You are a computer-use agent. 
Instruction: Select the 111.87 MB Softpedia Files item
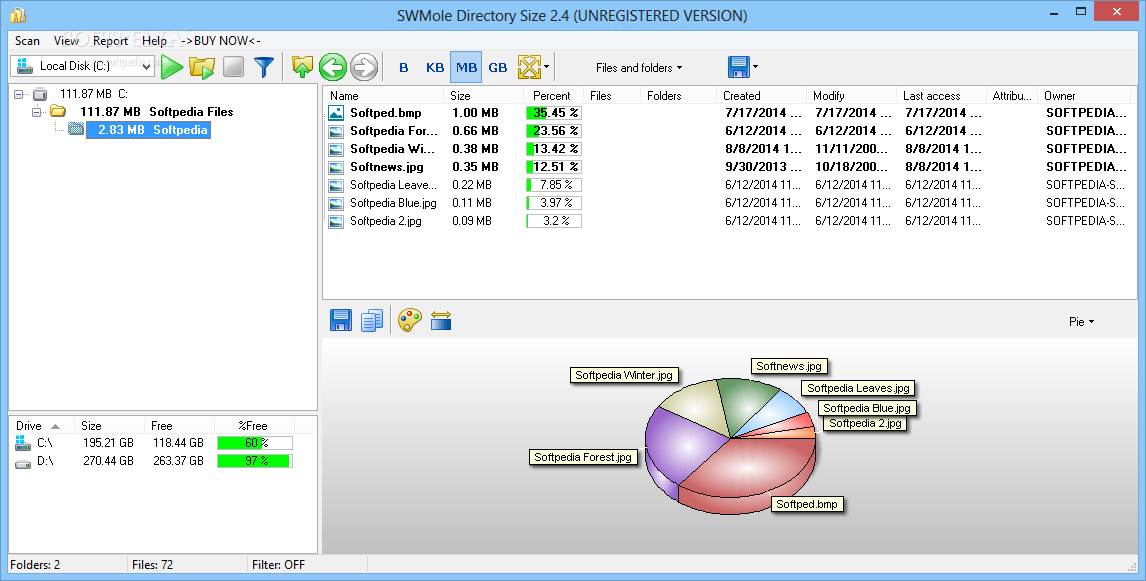(156, 112)
